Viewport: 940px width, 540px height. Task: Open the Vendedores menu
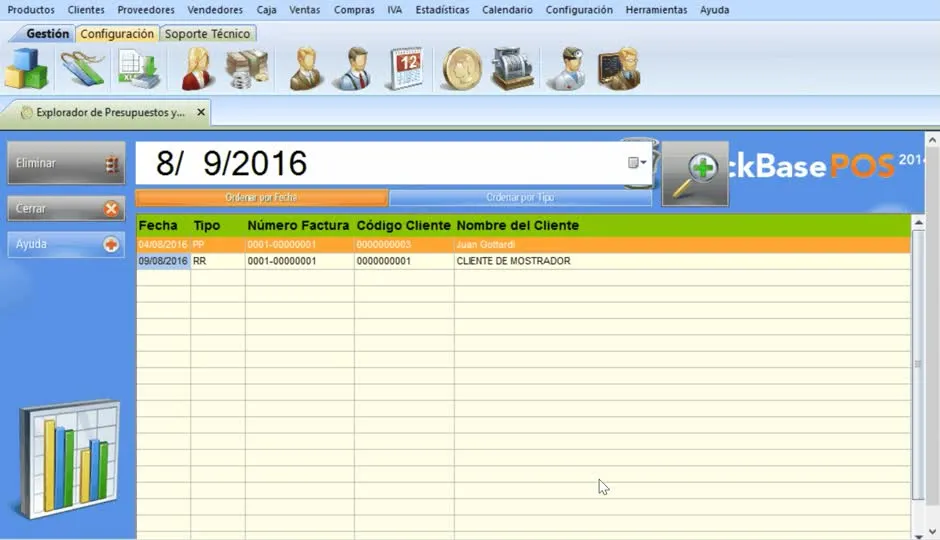215,10
